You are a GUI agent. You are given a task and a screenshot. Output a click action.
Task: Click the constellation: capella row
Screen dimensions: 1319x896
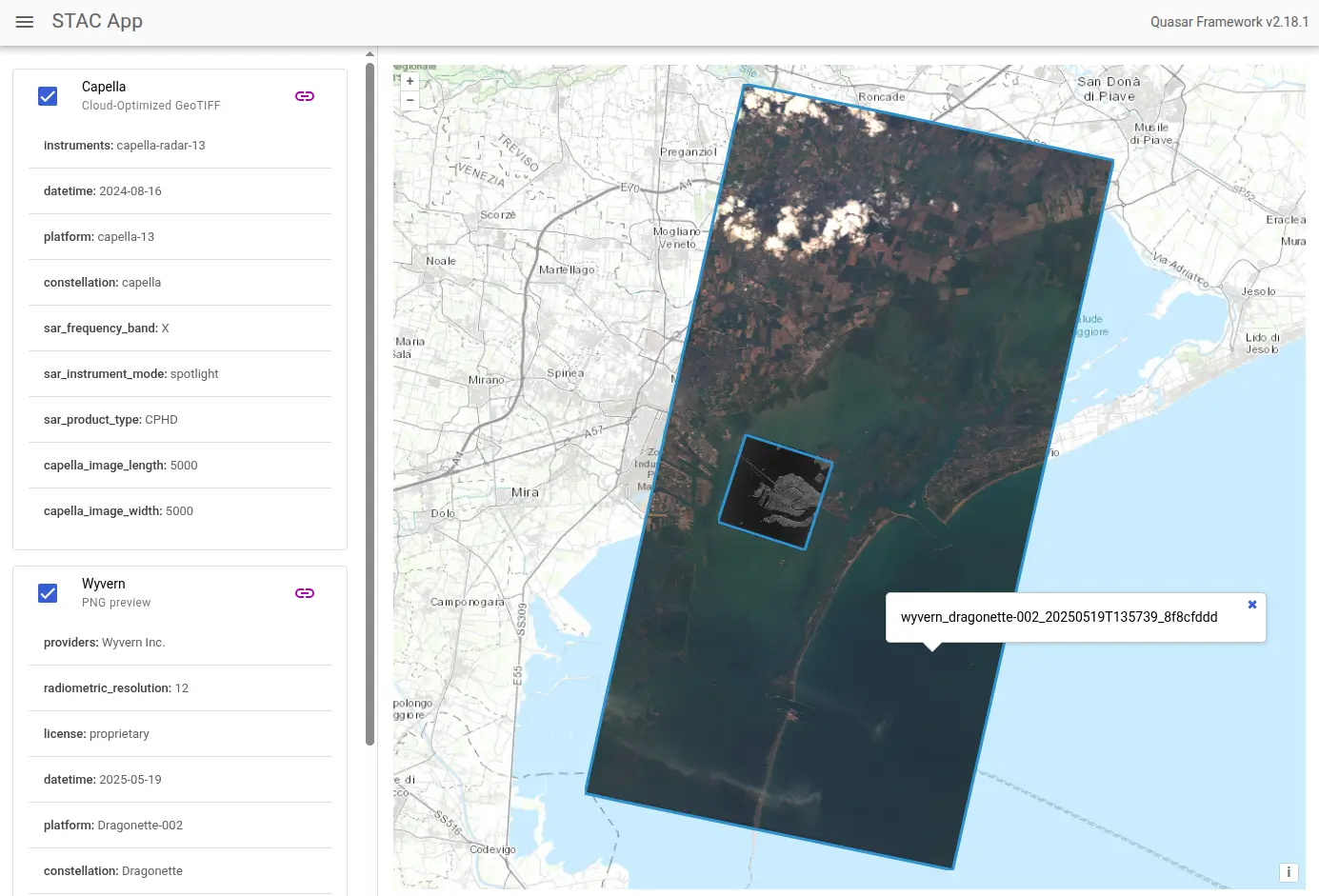point(180,283)
